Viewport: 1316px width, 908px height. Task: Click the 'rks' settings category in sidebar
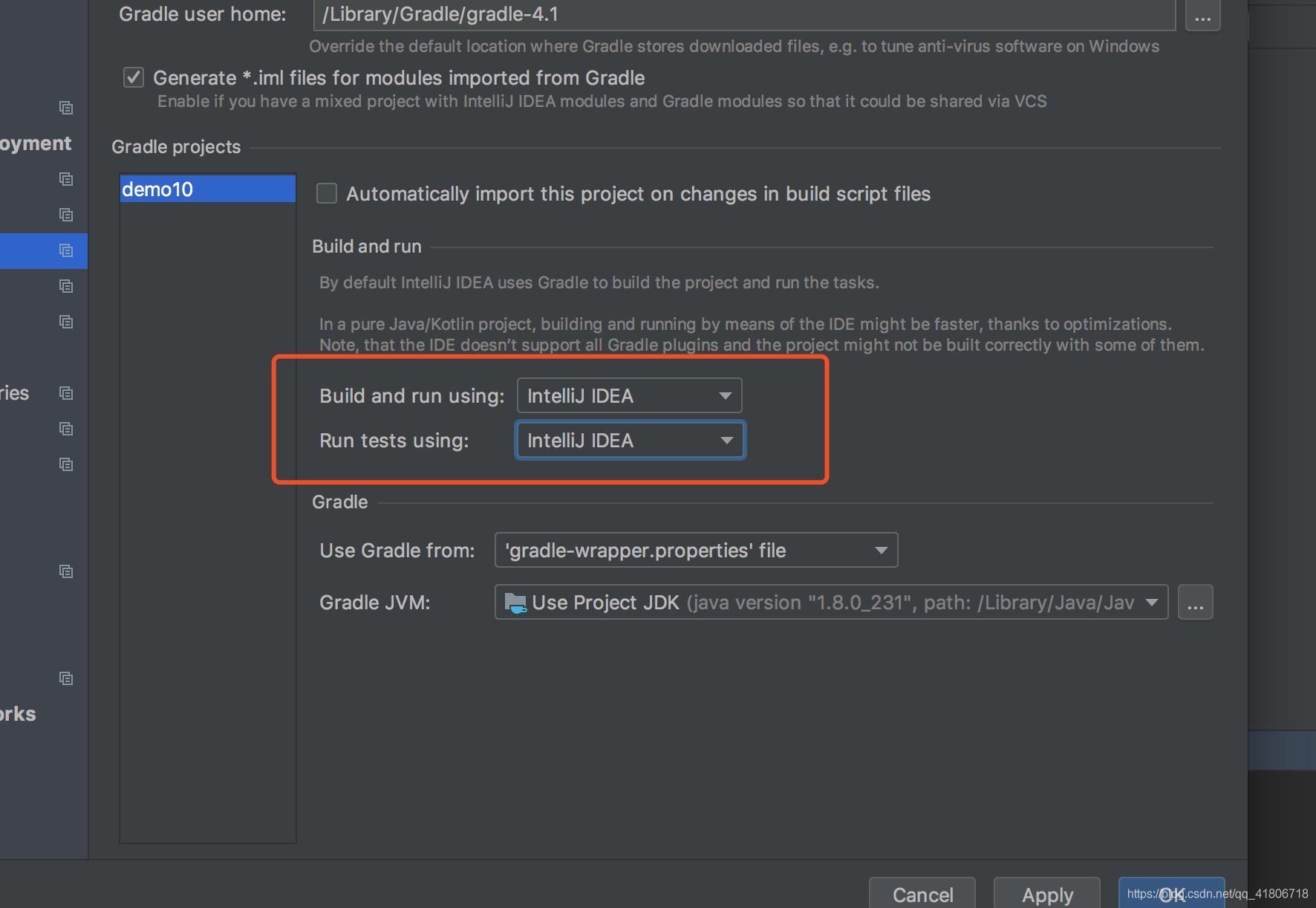tap(19, 714)
